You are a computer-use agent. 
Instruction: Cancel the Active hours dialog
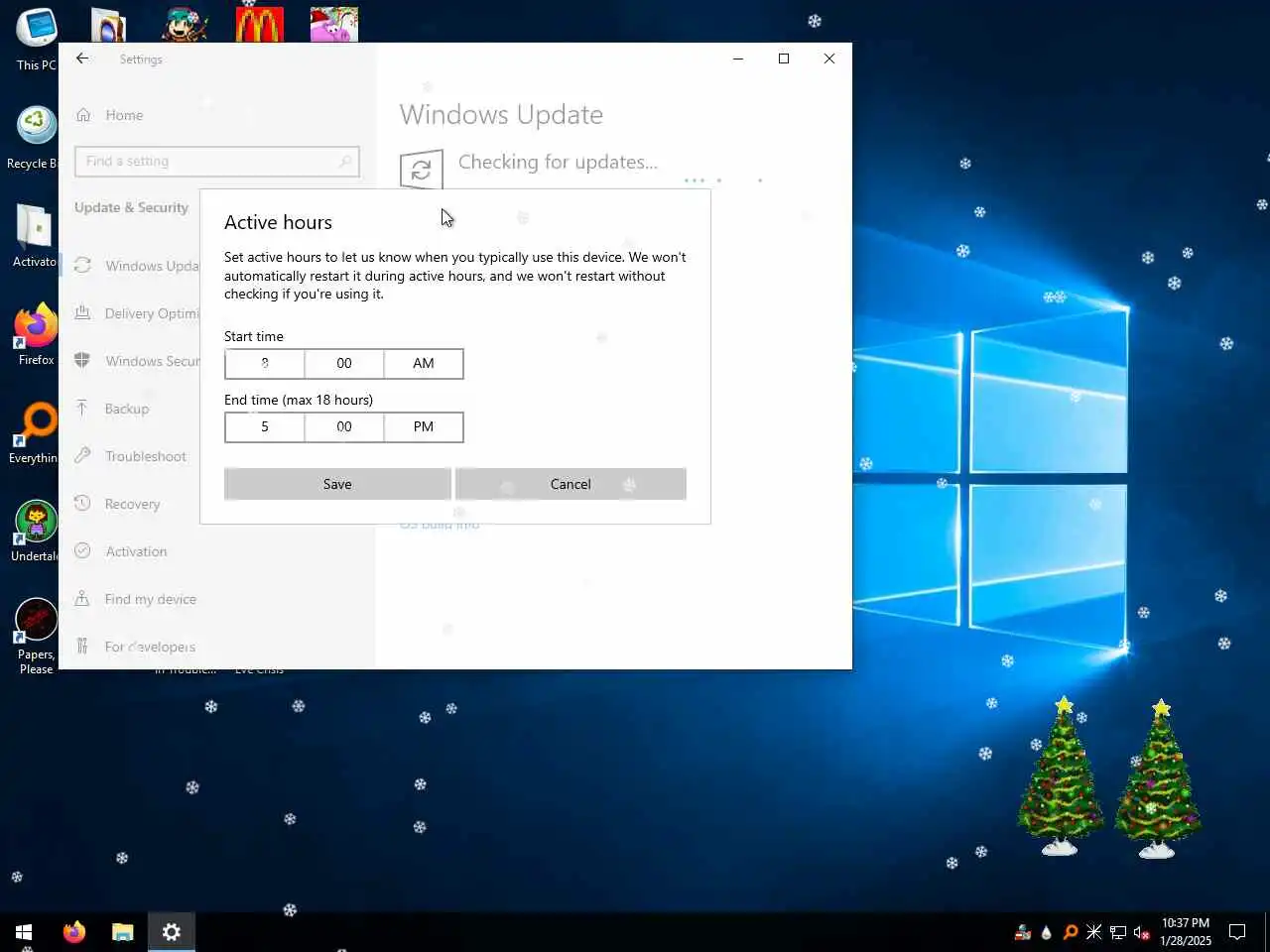(x=571, y=484)
